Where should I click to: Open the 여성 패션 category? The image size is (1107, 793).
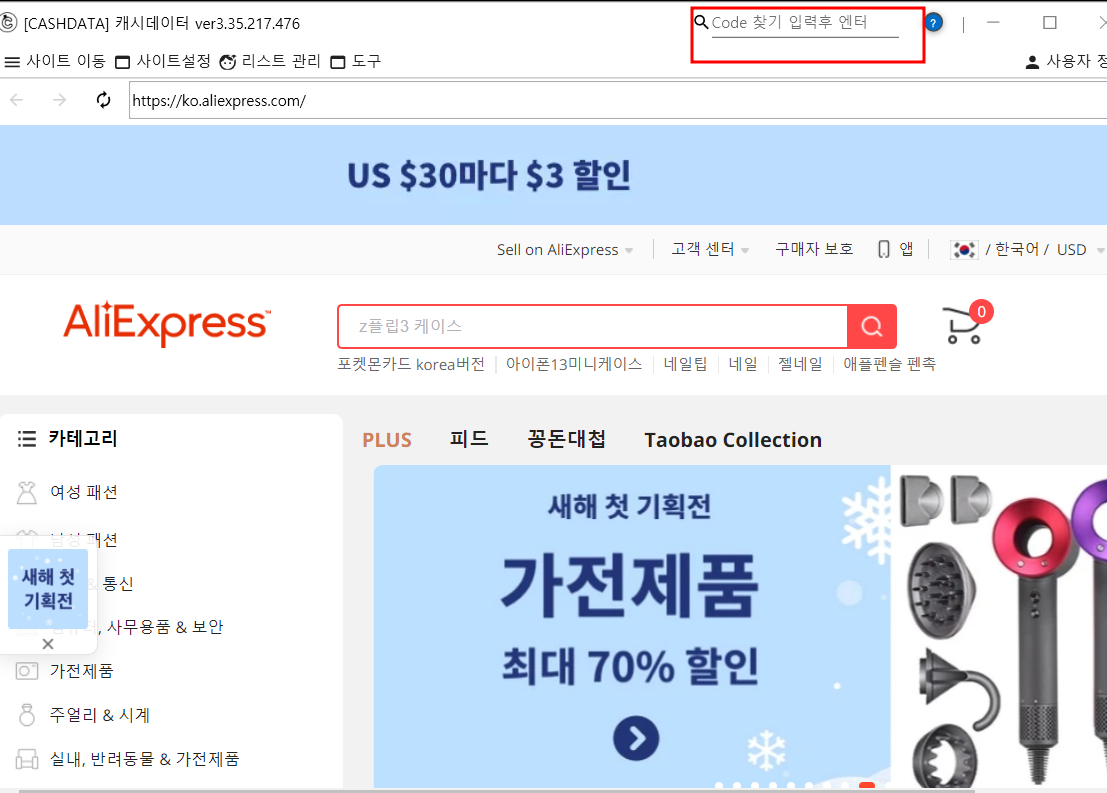tap(84, 492)
